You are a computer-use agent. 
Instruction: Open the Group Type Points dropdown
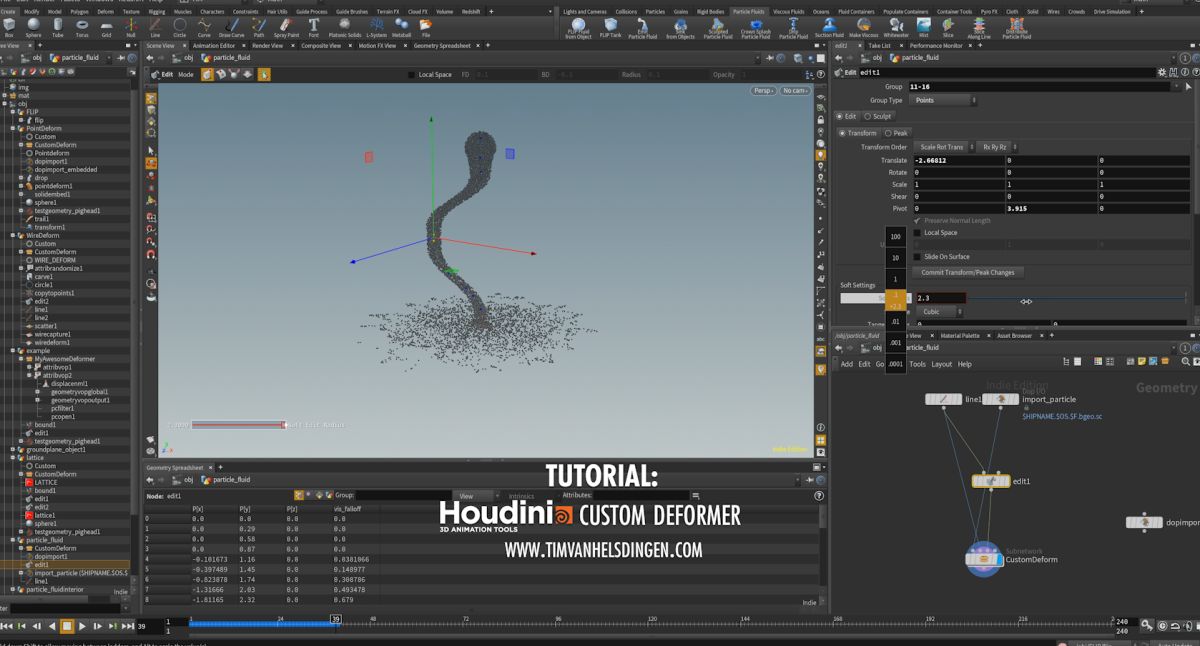tap(945, 100)
